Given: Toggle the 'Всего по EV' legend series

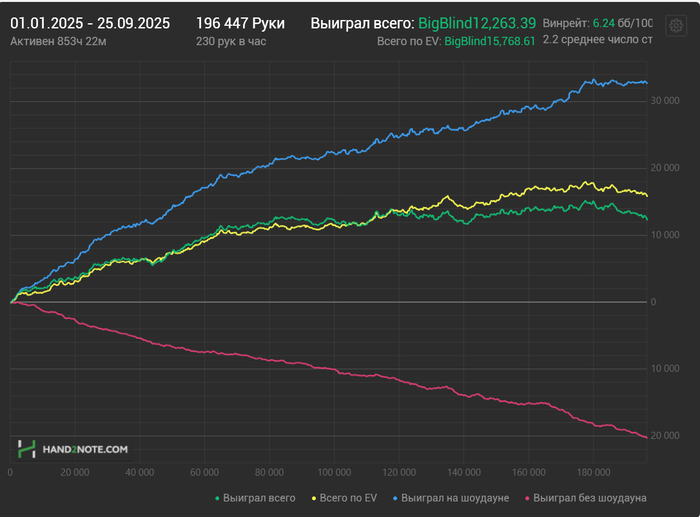Looking at the screenshot, I should tap(344, 498).
